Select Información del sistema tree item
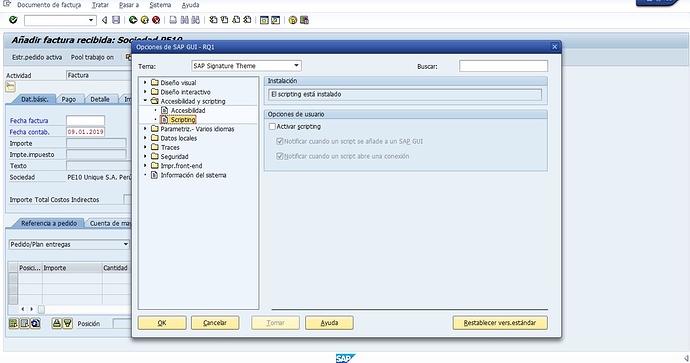The width and height of the screenshot is (690, 363). tap(193, 175)
